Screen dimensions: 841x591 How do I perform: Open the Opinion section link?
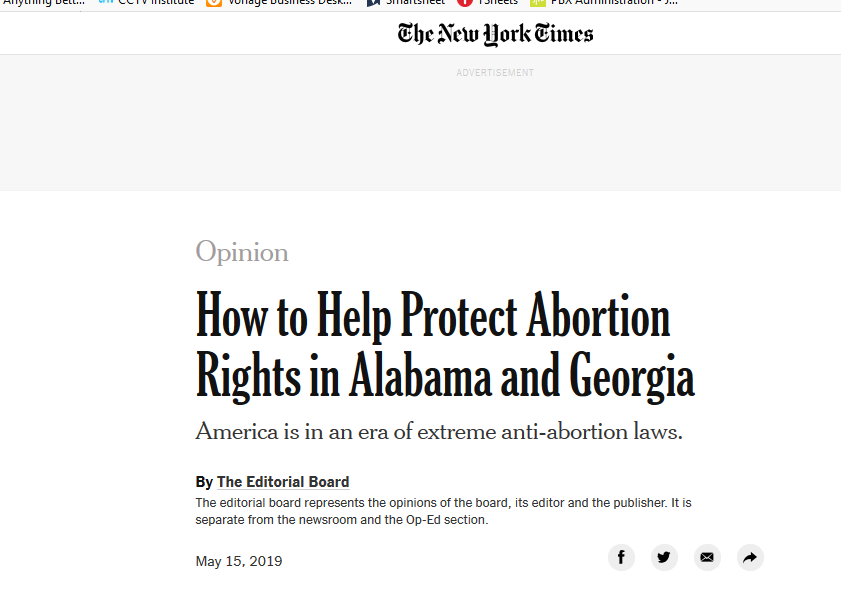point(242,252)
